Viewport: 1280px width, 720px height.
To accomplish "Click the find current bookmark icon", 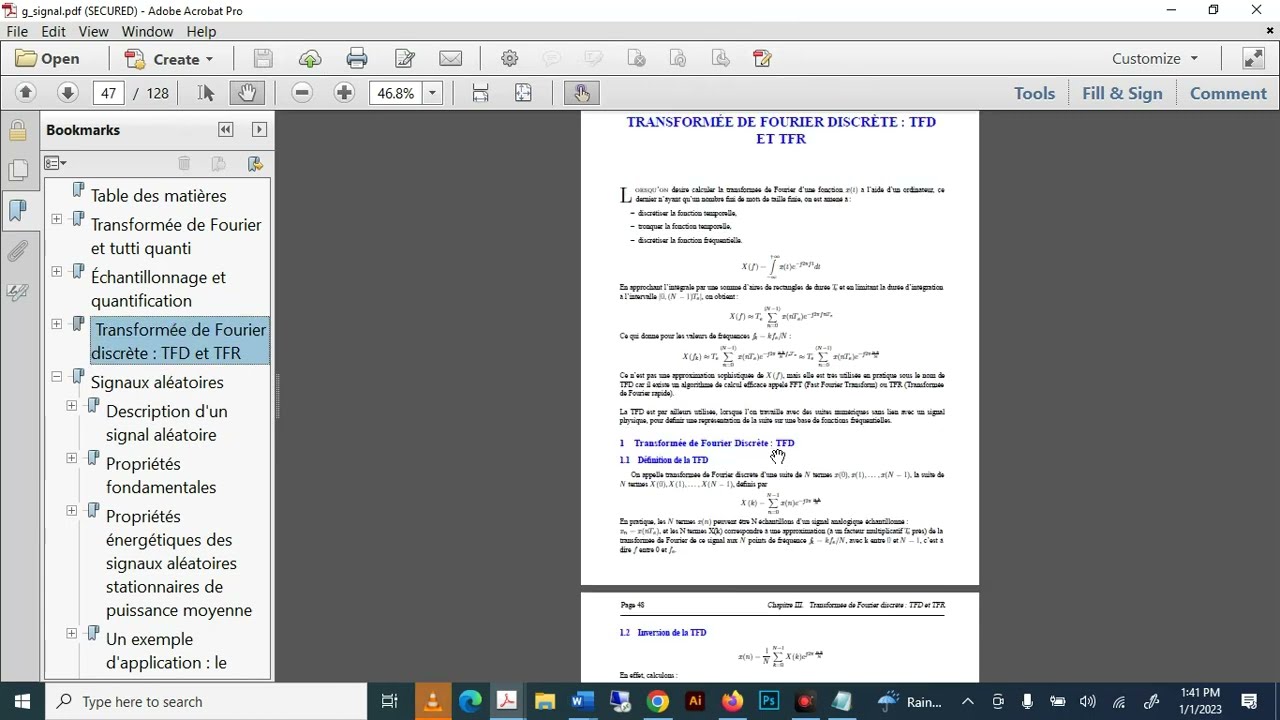I will click(x=254, y=163).
